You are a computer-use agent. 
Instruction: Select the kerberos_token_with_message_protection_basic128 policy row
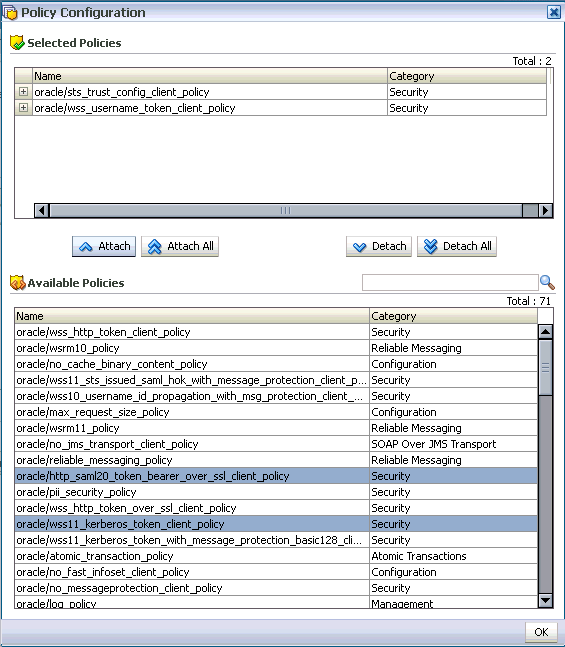276,540
